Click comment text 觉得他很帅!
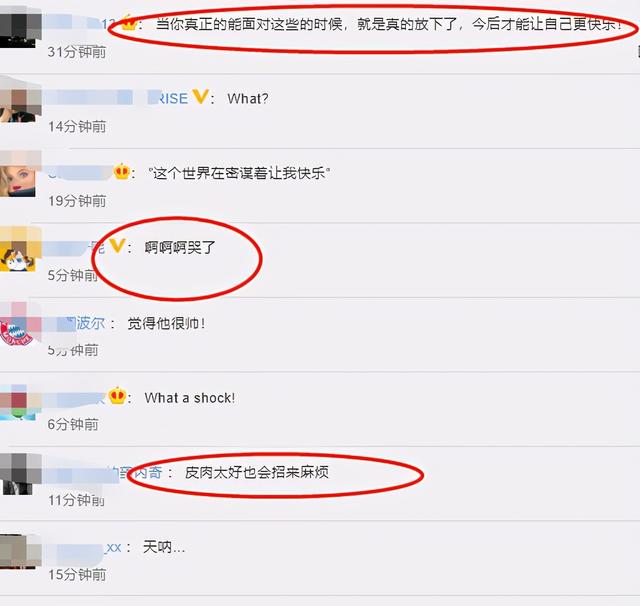Image resolution: width=640 pixels, height=606 pixels. click(x=166, y=324)
